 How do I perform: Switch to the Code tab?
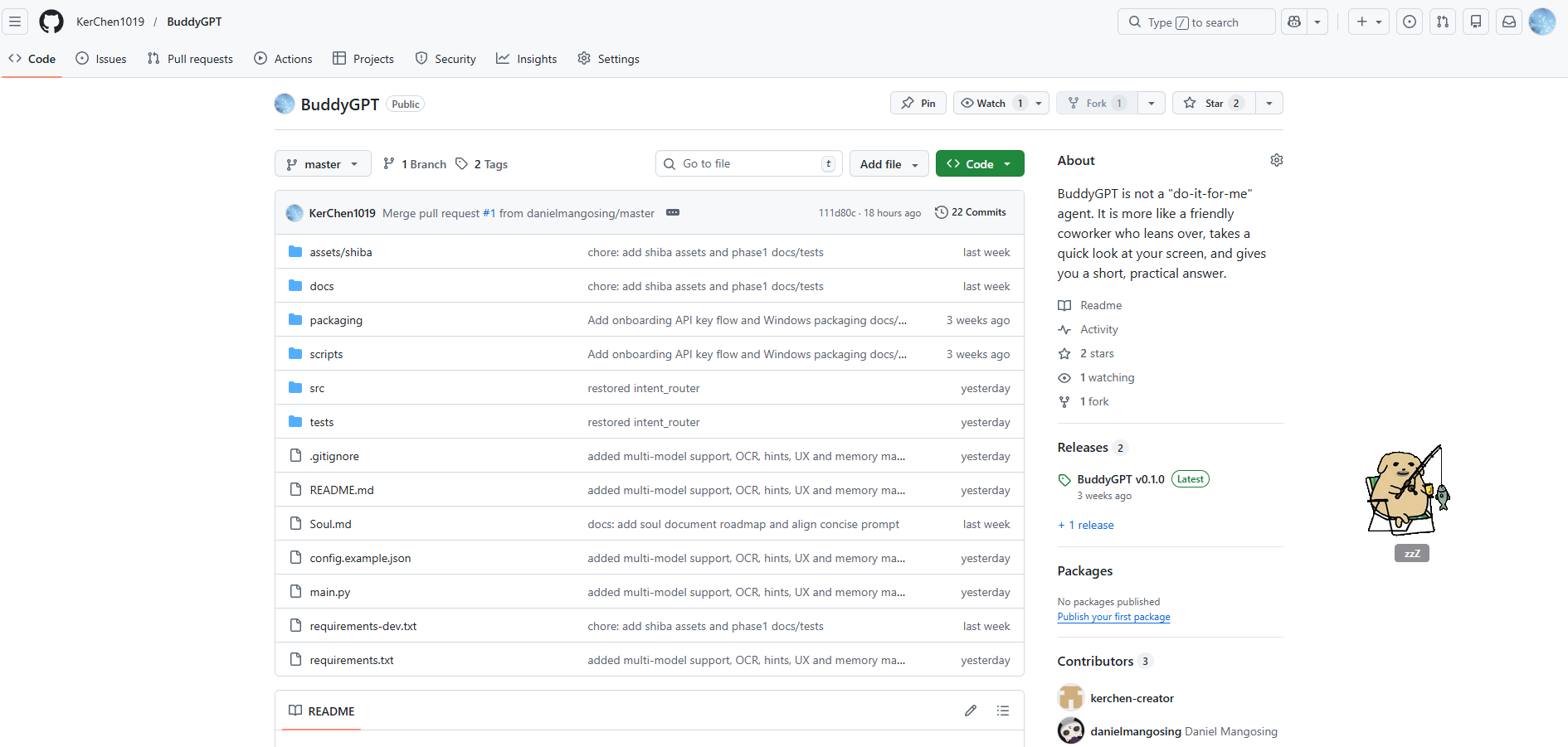32,59
